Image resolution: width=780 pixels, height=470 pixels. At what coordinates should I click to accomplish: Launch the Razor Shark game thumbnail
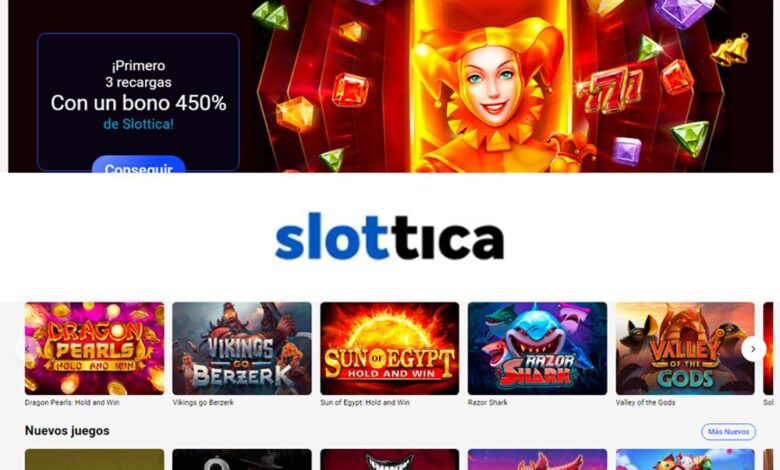(x=537, y=348)
